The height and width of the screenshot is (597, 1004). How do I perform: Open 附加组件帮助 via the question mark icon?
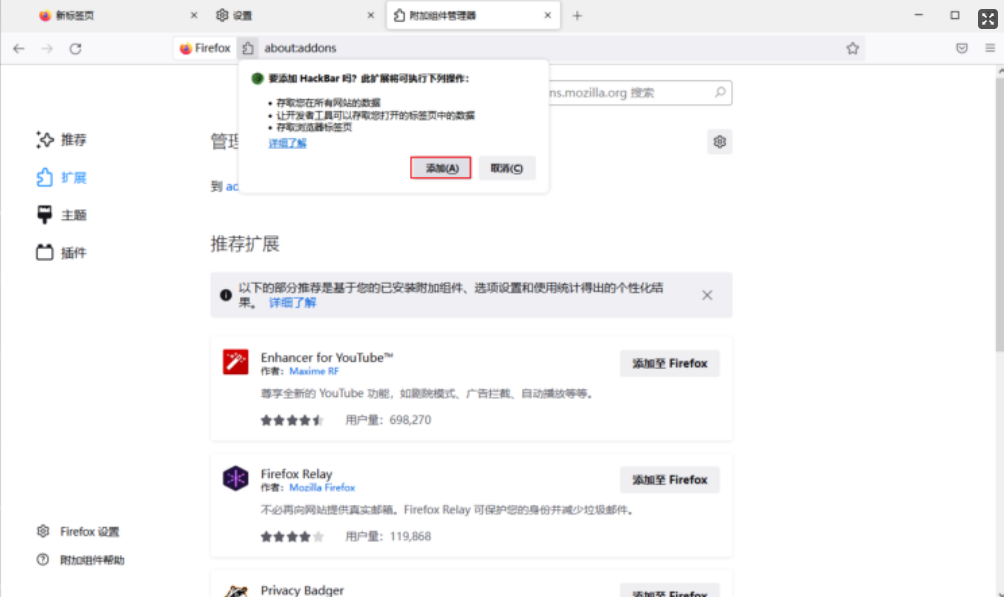(x=42, y=560)
